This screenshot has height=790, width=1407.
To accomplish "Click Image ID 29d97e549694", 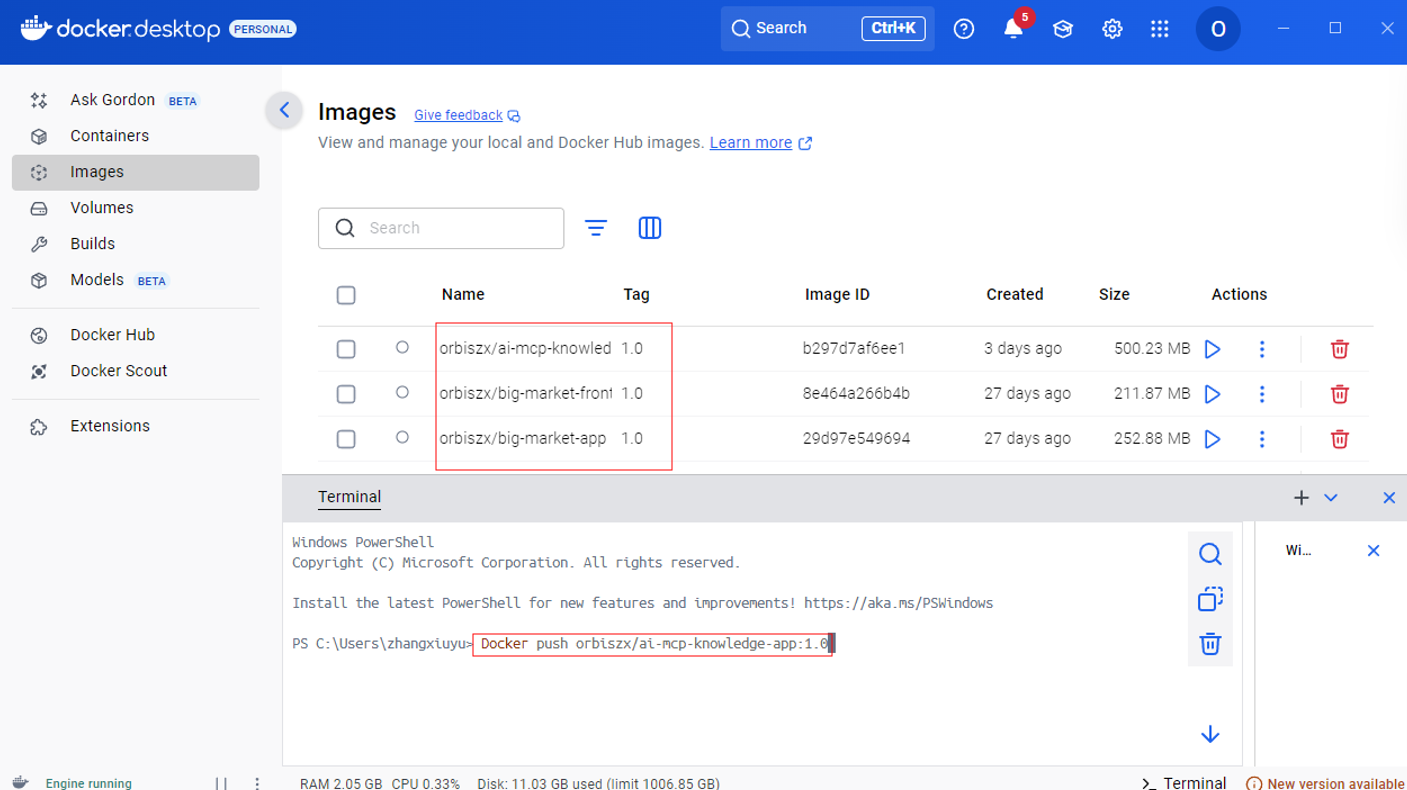I will point(856,439).
